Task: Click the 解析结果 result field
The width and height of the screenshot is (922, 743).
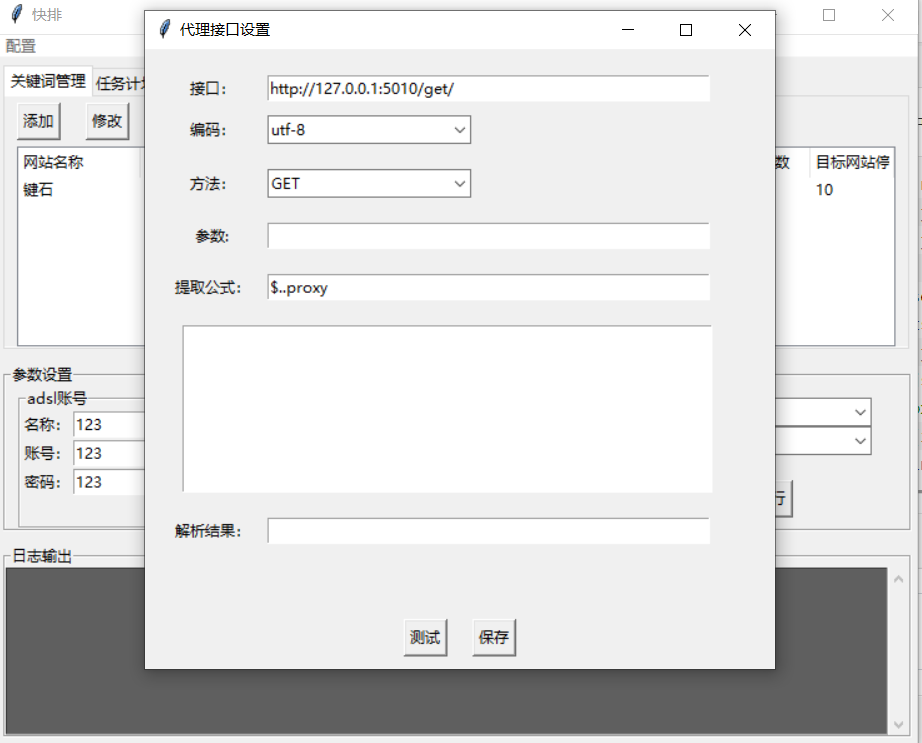Action: [487, 530]
